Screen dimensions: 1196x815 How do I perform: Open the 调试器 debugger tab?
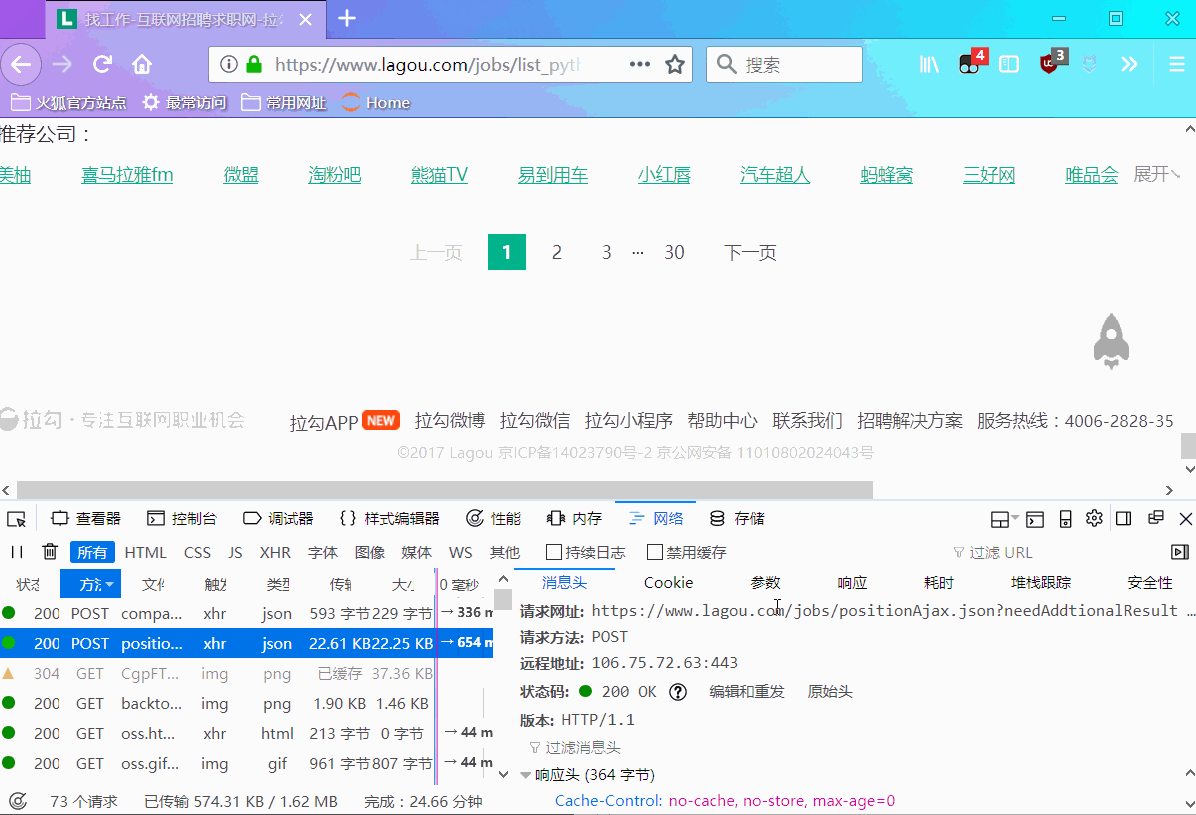(x=278, y=519)
